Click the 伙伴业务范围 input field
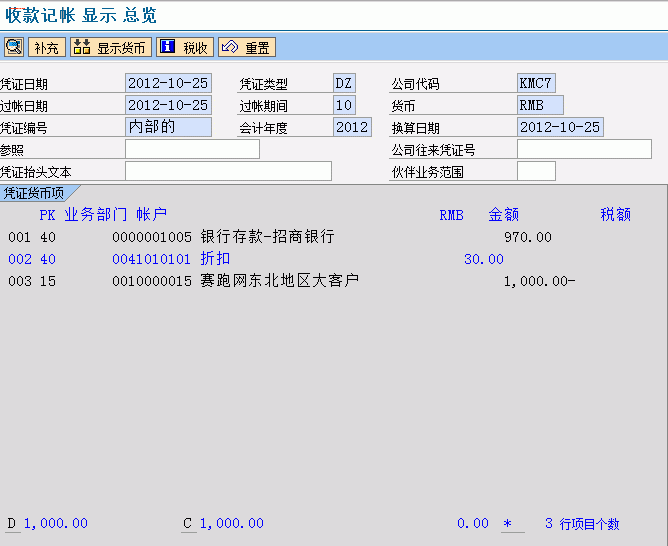Viewport: 668px width, 546px height. [536, 171]
